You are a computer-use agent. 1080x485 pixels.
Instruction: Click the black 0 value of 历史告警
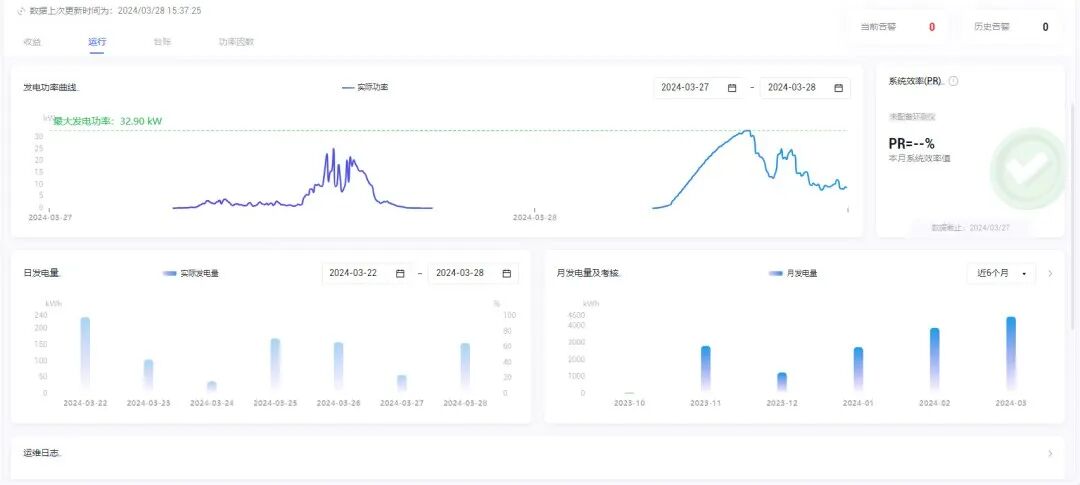pyautogui.click(x=1046, y=28)
